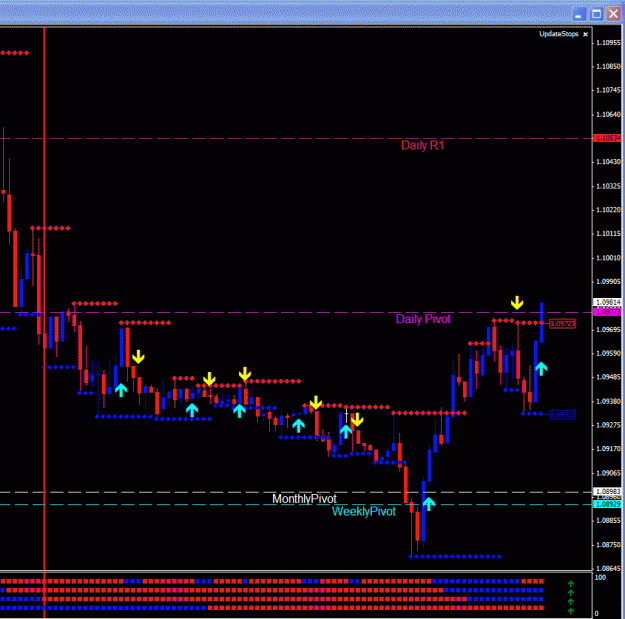Click the 1.08750 price axis label
The width and height of the screenshot is (625, 619).
pyautogui.click(x=608, y=545)
